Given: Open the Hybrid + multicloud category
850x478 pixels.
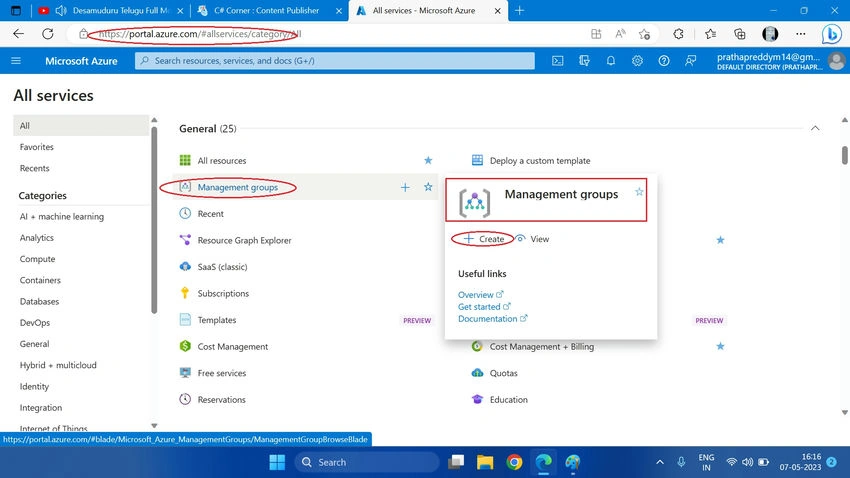Looking at the screenshot, I should 58,365.
